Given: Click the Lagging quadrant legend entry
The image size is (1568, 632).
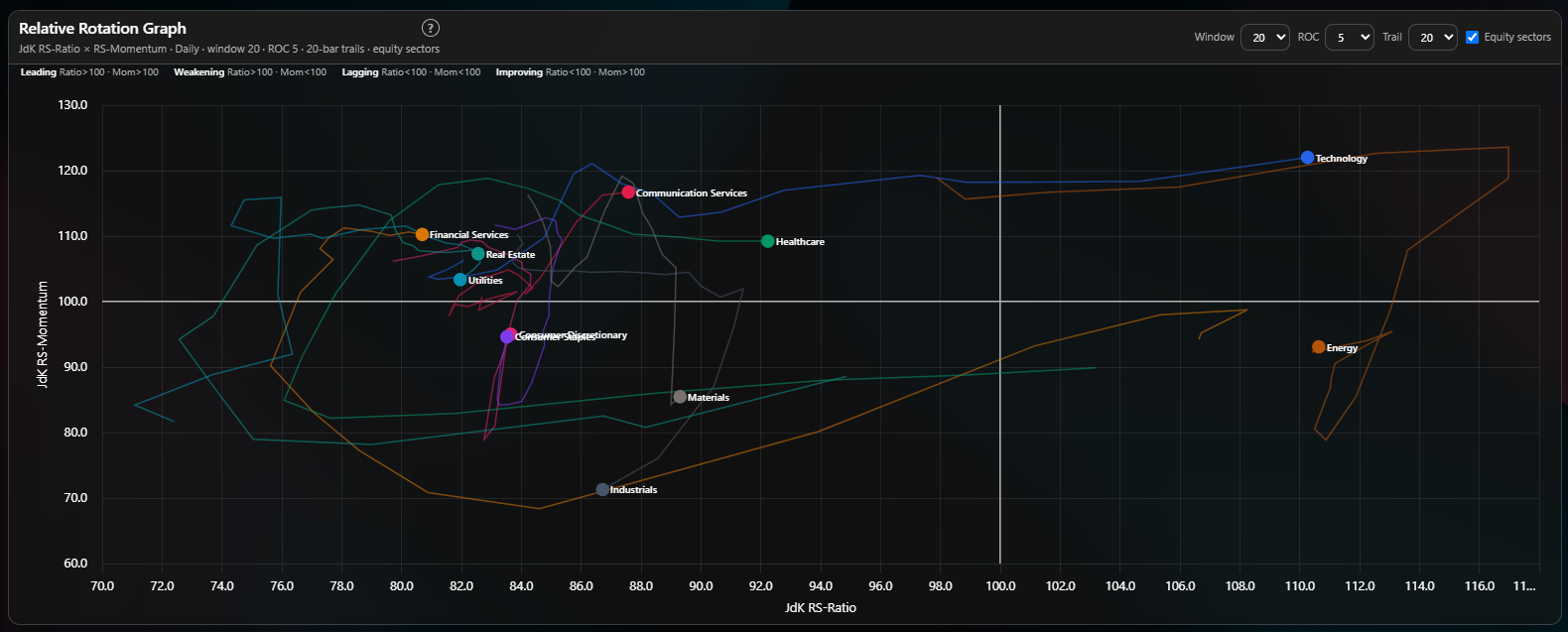Looking at the screenshot, I should click(x=411, y=72).
